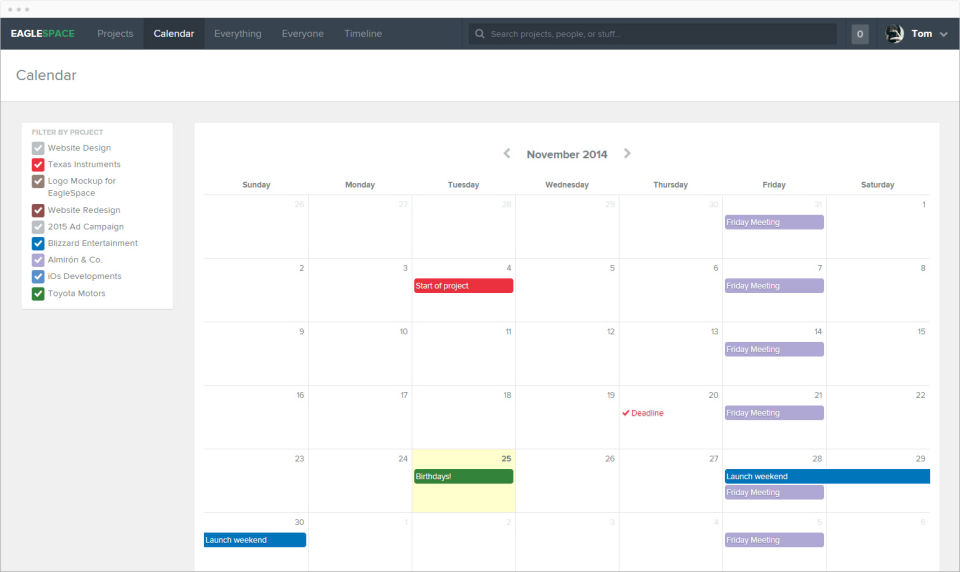Toggle the Toyota Motors project filter
This screenshot has width=960, height=572.
(38, 294)
